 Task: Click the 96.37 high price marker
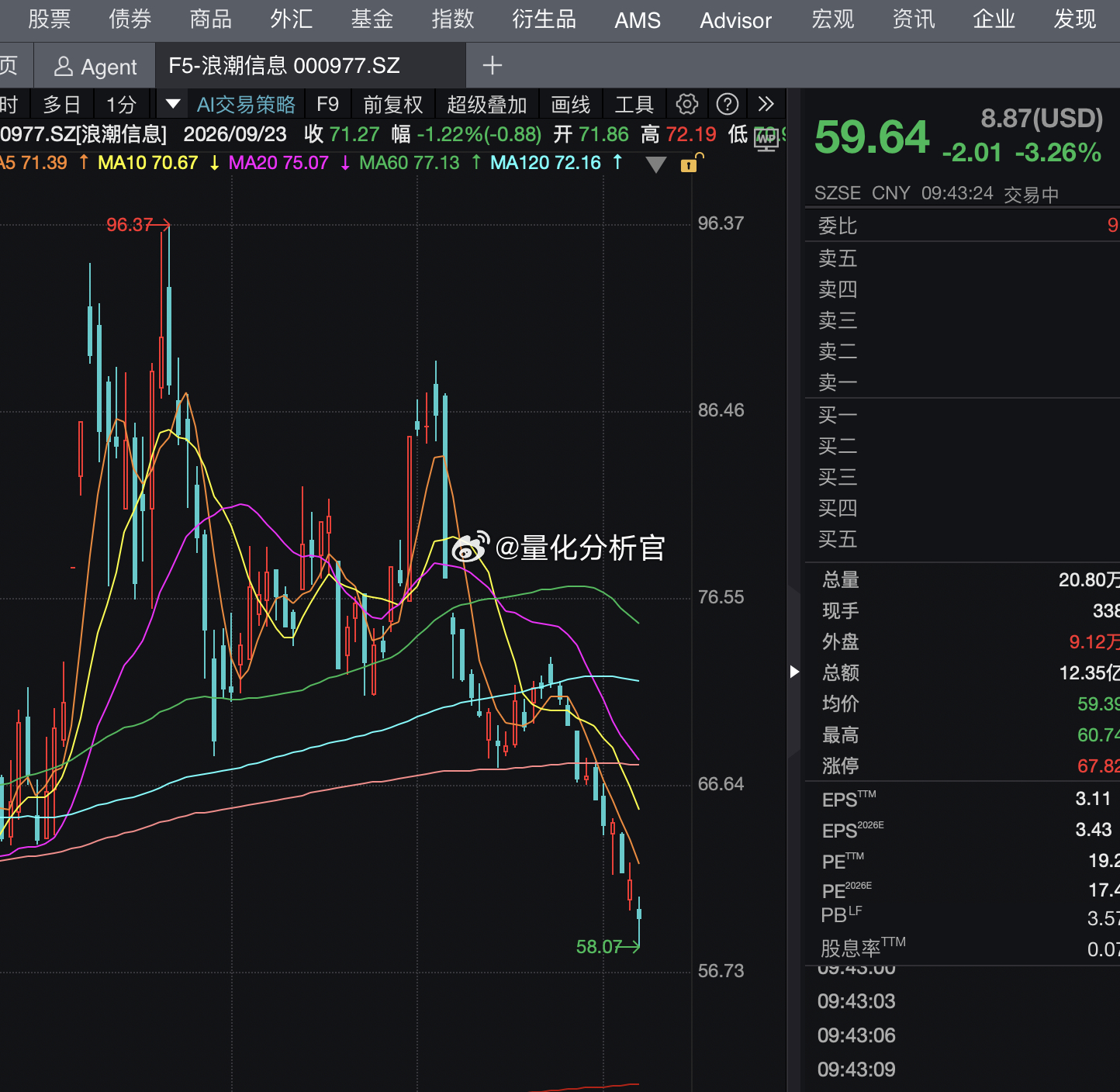point(130,225)
